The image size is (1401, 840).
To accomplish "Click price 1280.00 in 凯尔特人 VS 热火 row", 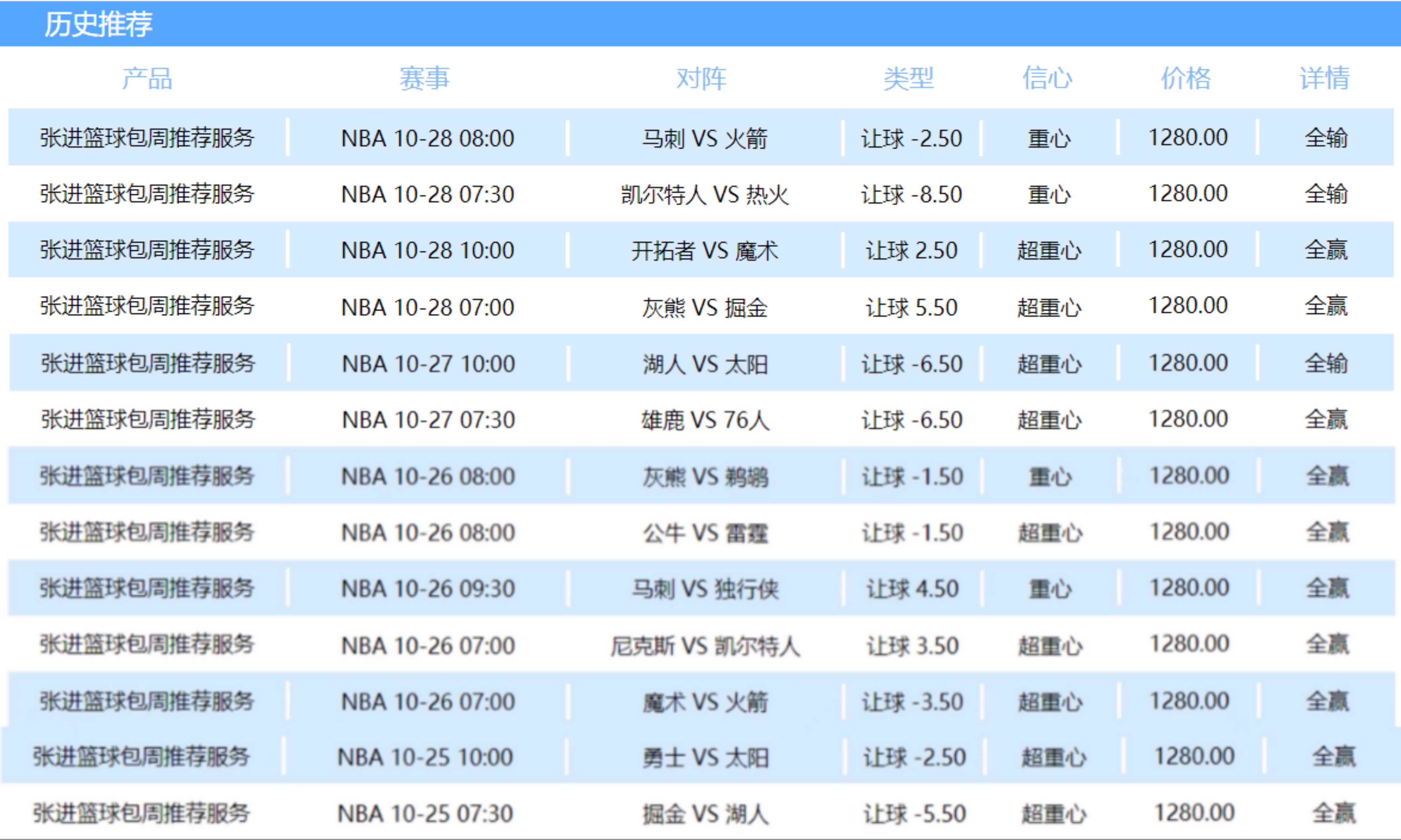I will [x=1188, y=194].
